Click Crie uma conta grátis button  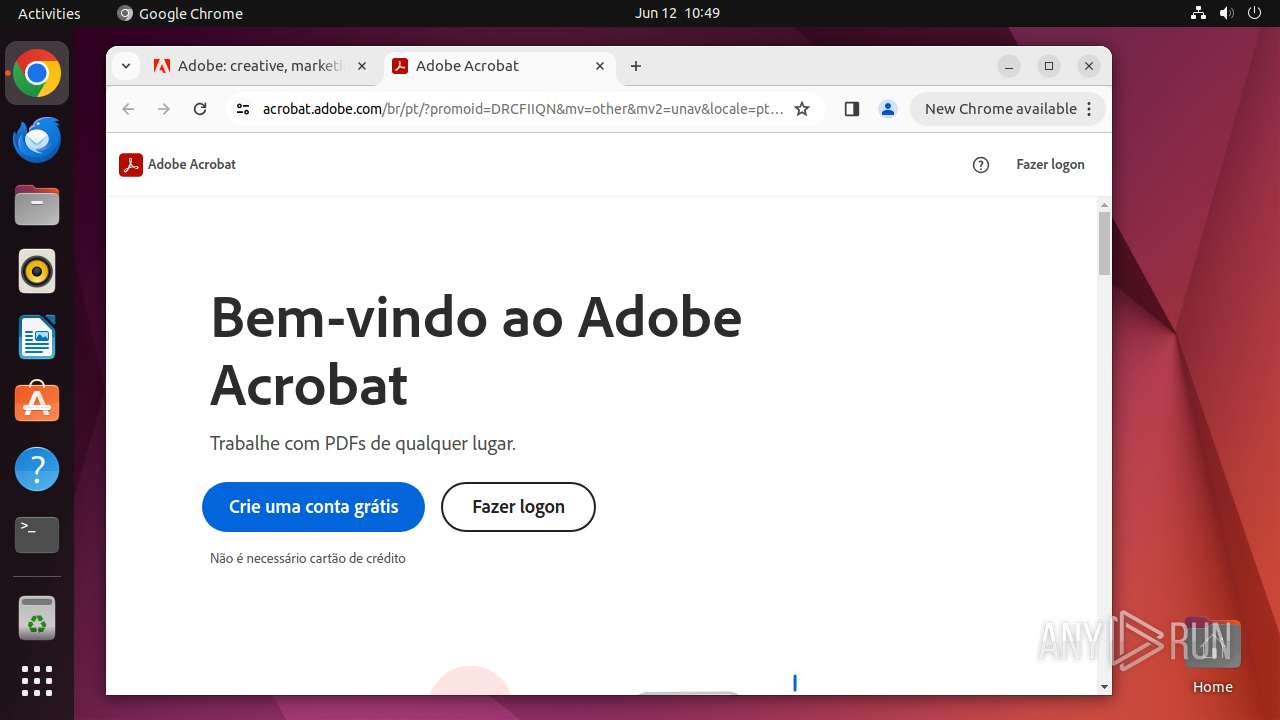point(313,507)
